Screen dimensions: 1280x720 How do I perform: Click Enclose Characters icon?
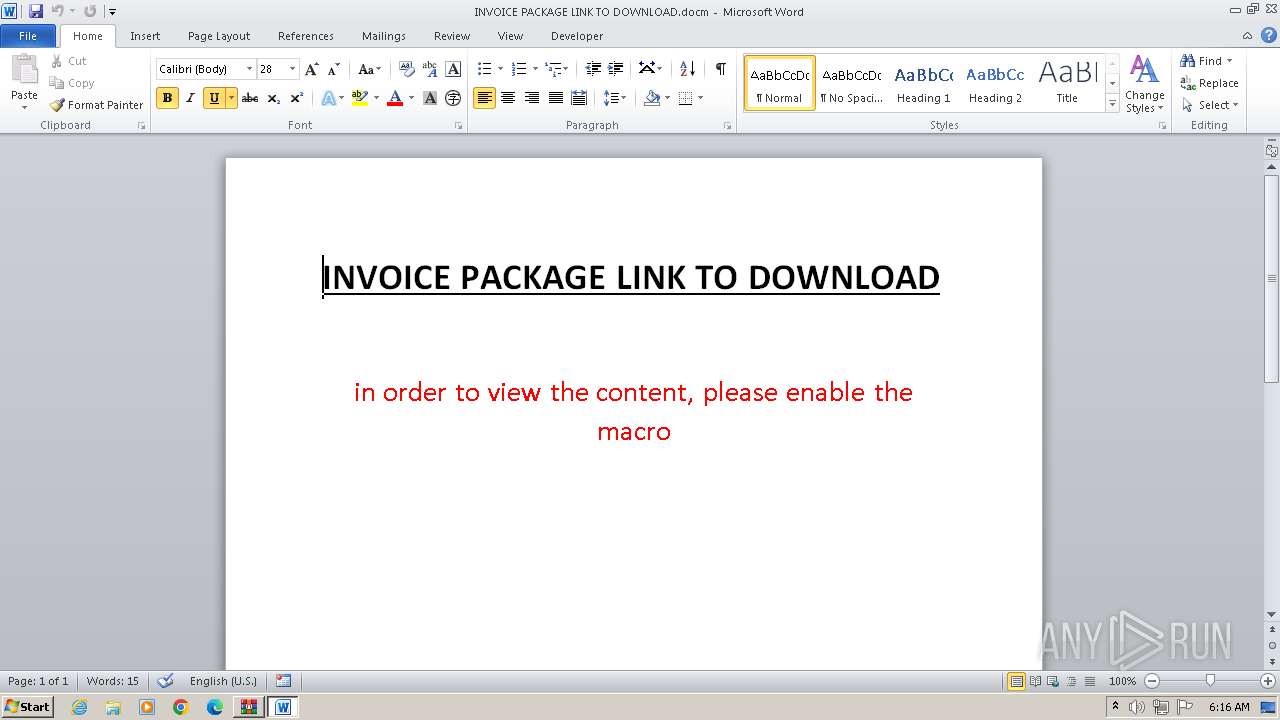pyautogui.click(x=453, y=98)
